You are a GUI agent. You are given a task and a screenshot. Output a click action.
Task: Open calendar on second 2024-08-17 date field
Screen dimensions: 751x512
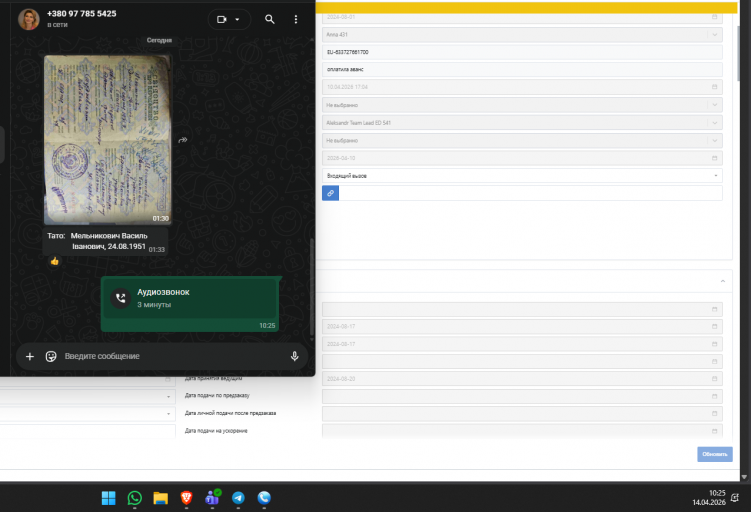(x=714, y=344)
